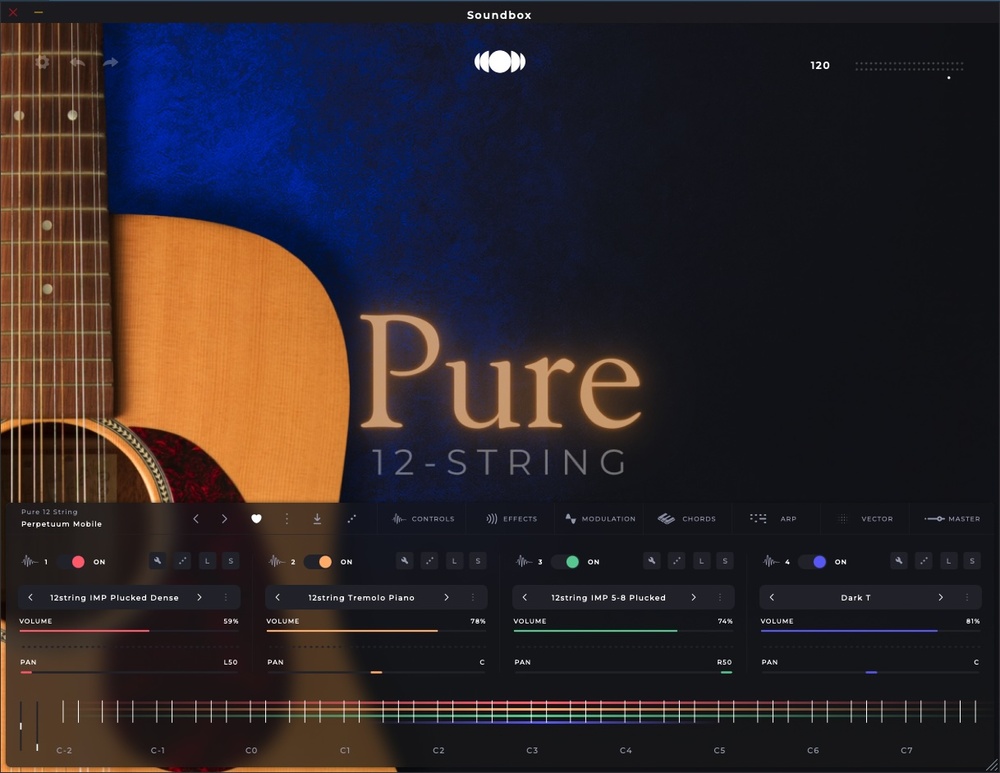Image resolution: width=1000 pixels, height=773 pixels.
Task: Open the Chords tab
Action: (x=687, y=519)
